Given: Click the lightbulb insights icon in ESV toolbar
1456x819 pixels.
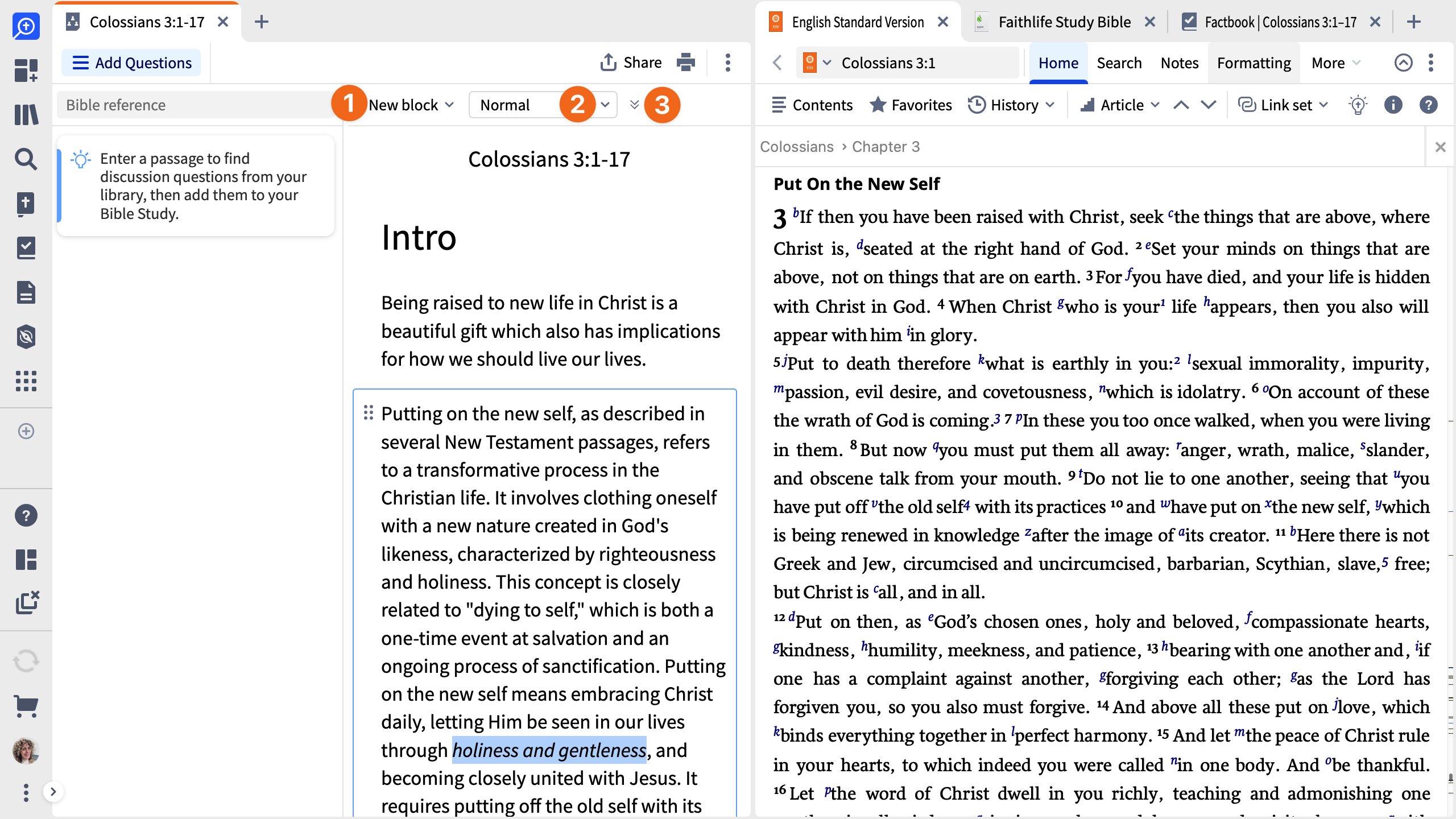Looking at the screenshot, I should tap(1358, 105).
